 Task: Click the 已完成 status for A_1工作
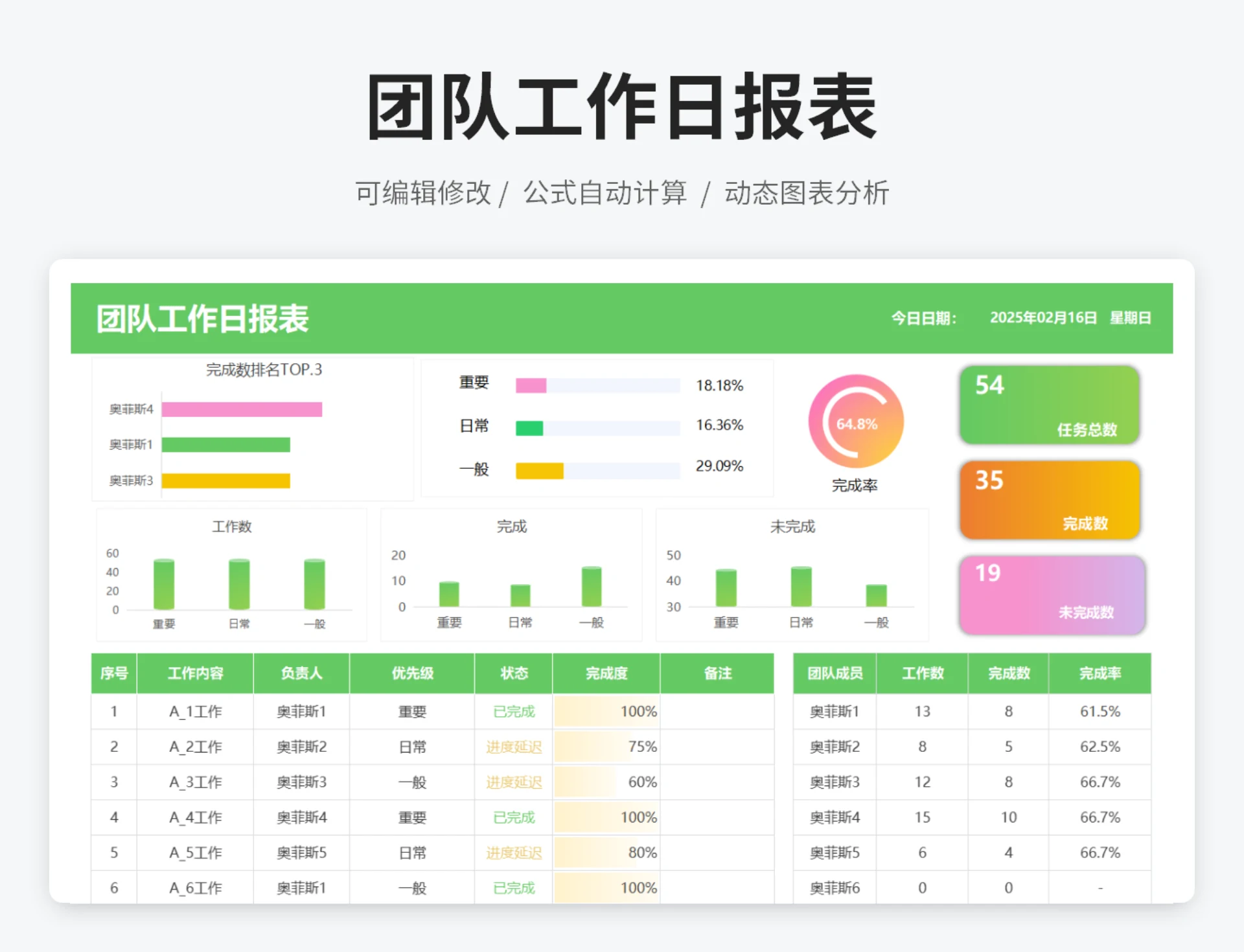513,711
